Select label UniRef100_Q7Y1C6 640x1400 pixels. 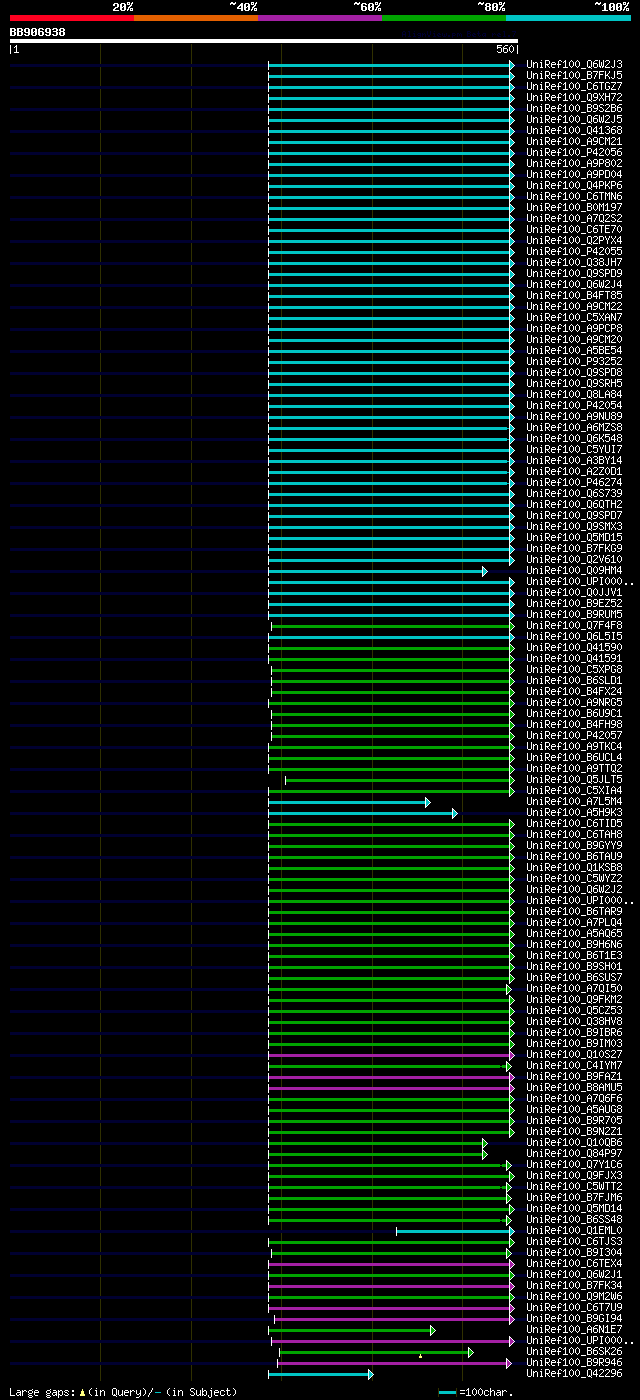(x=574, y=1165)
